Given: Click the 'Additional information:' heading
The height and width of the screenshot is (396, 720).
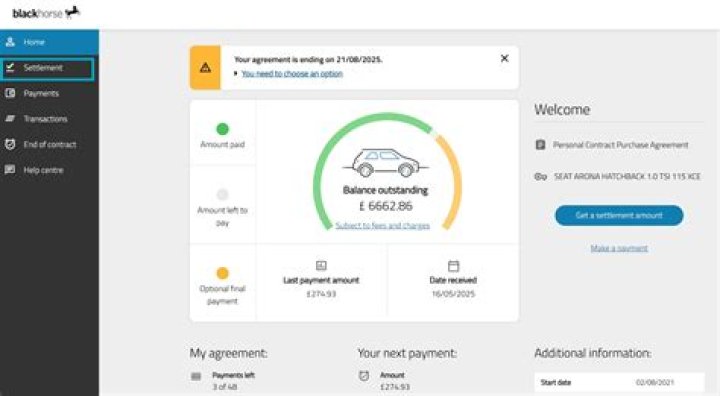Looking at the screenshot, I should coord(592,353).
